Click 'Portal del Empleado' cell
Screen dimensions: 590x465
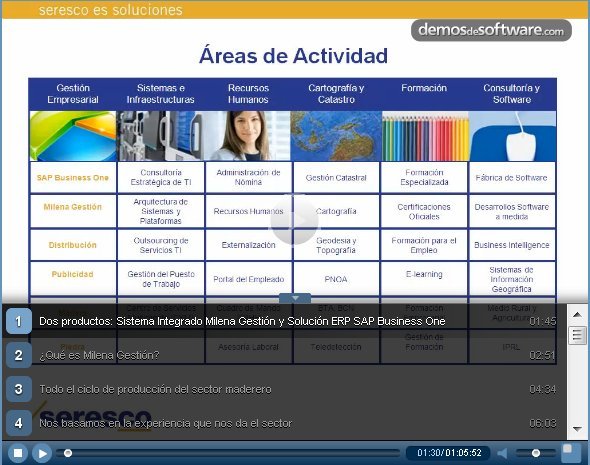click(x=248, y=279)
